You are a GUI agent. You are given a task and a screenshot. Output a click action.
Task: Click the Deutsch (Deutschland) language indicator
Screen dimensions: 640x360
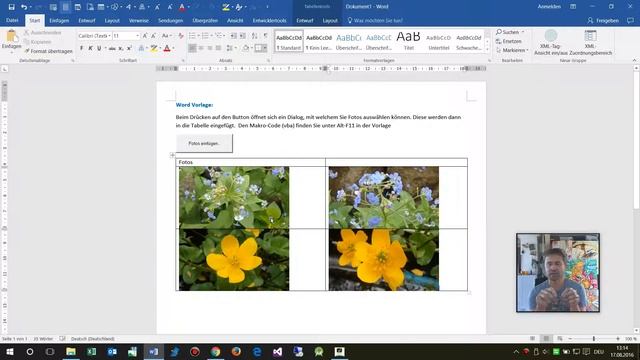point(92,339)
